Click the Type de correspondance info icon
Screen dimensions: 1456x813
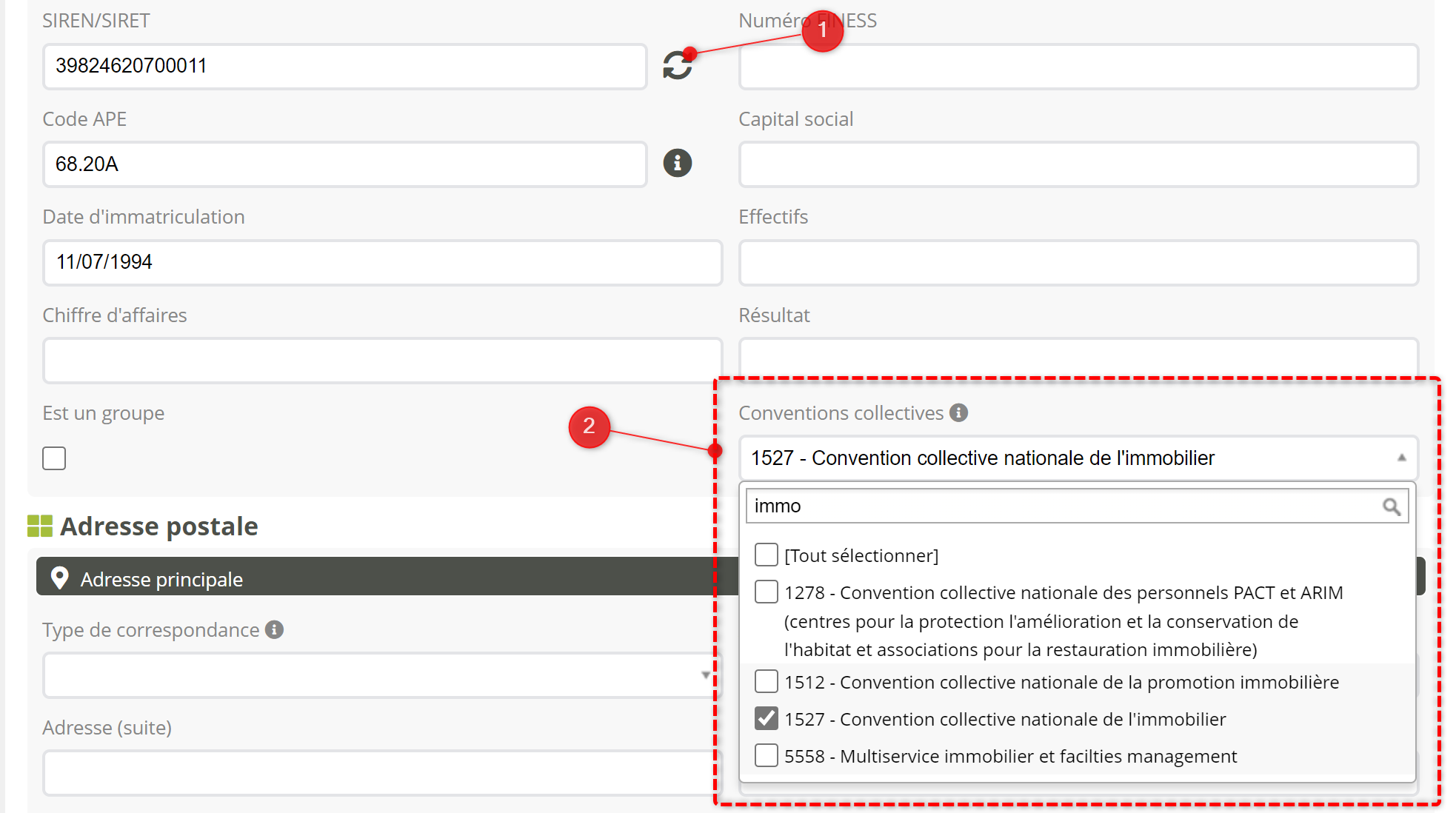pyautogui.click(x=275, y=629)
